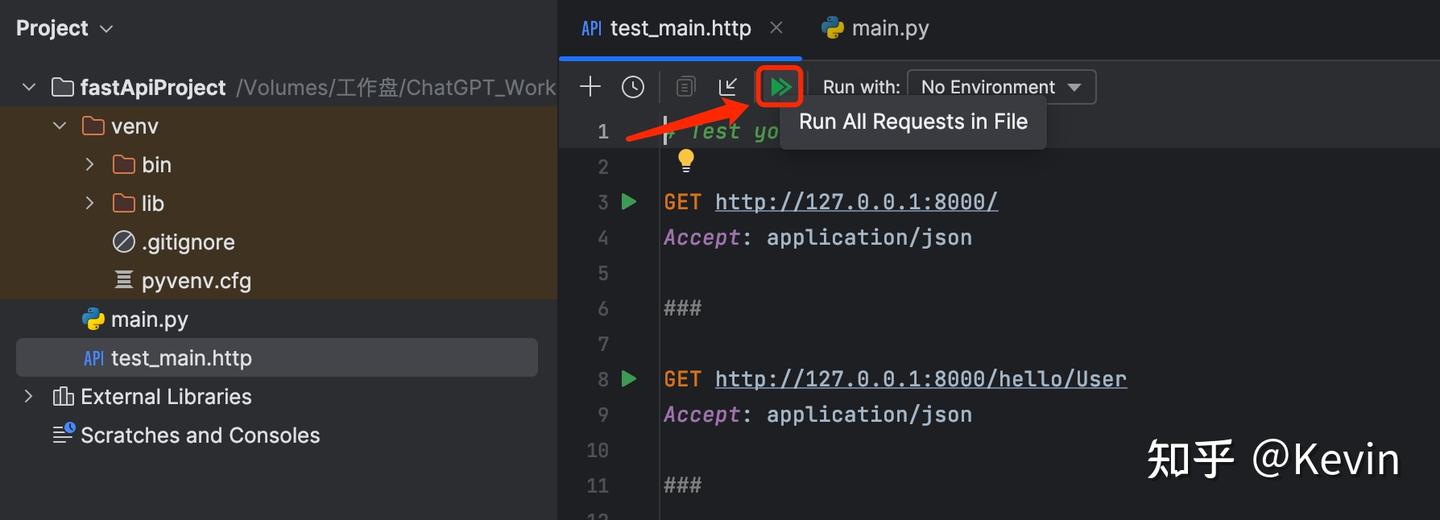Click the yellow lightbulb intention icon
The image size is (1440, 520).
point(686,160)
